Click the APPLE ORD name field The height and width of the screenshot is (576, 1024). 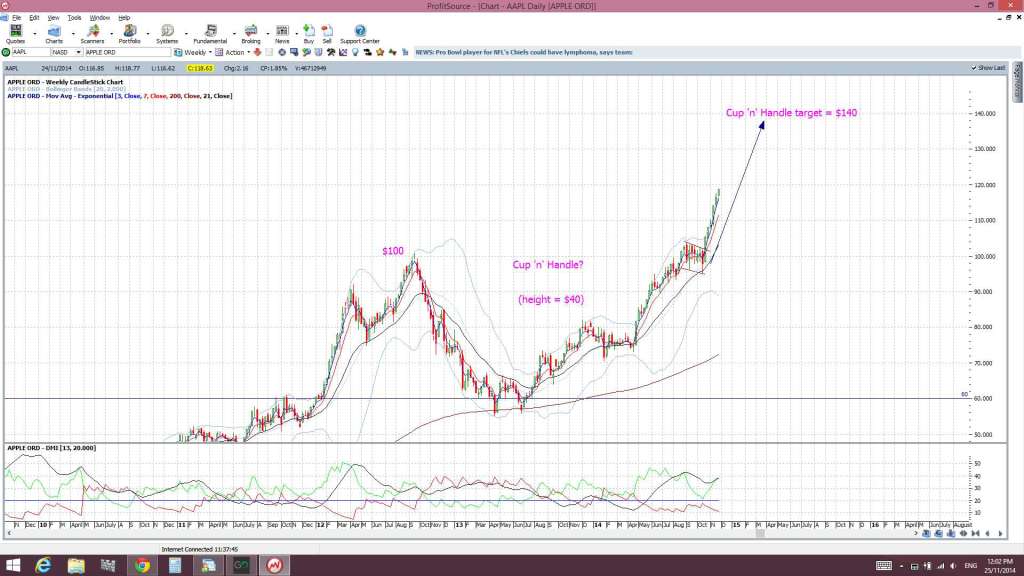click(127, 52)
